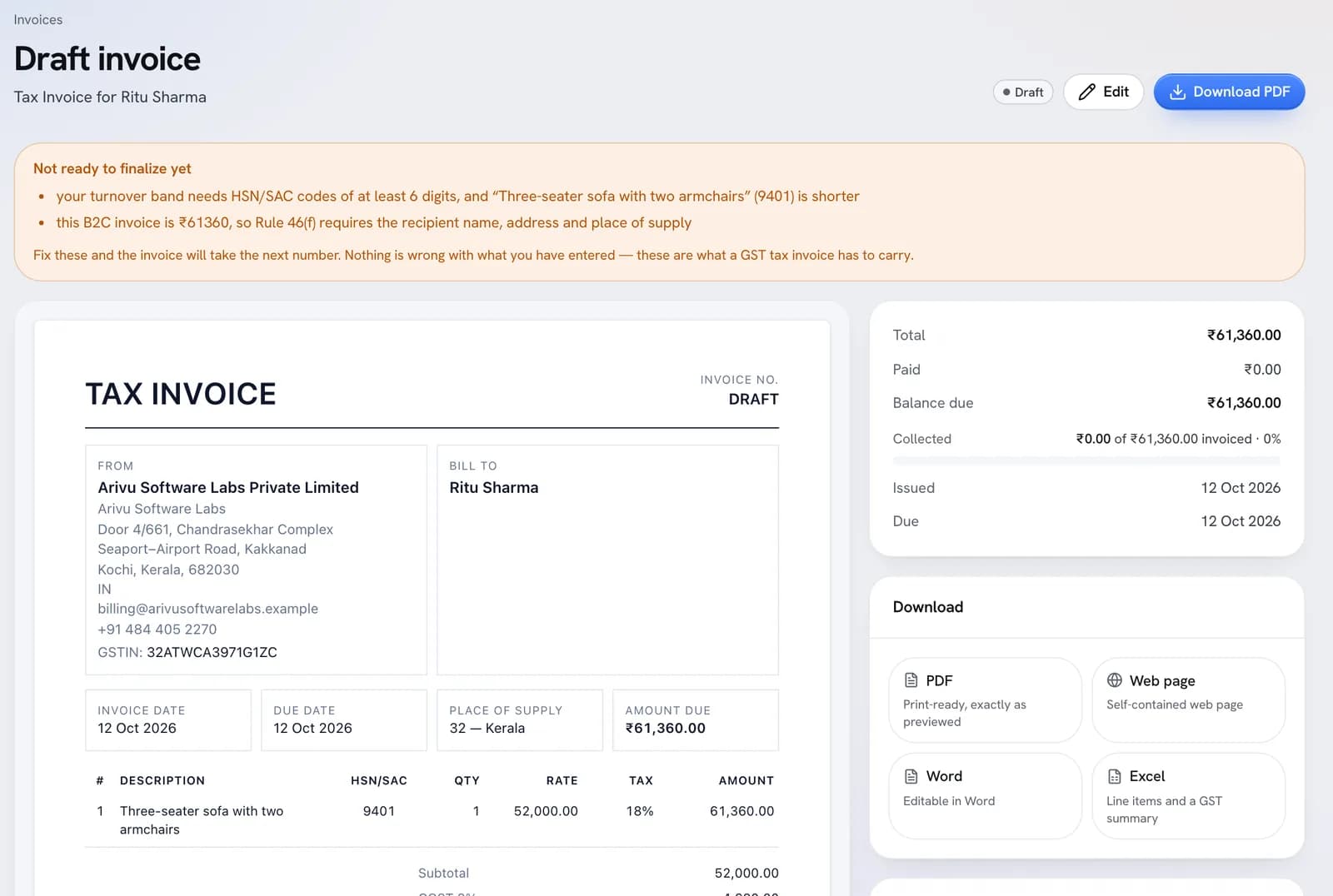Click the Collected '₹0.00 of ₹61,360.00 invoiced' text
Viewport: 1333px width, 896px height.
click(1164, 439)
